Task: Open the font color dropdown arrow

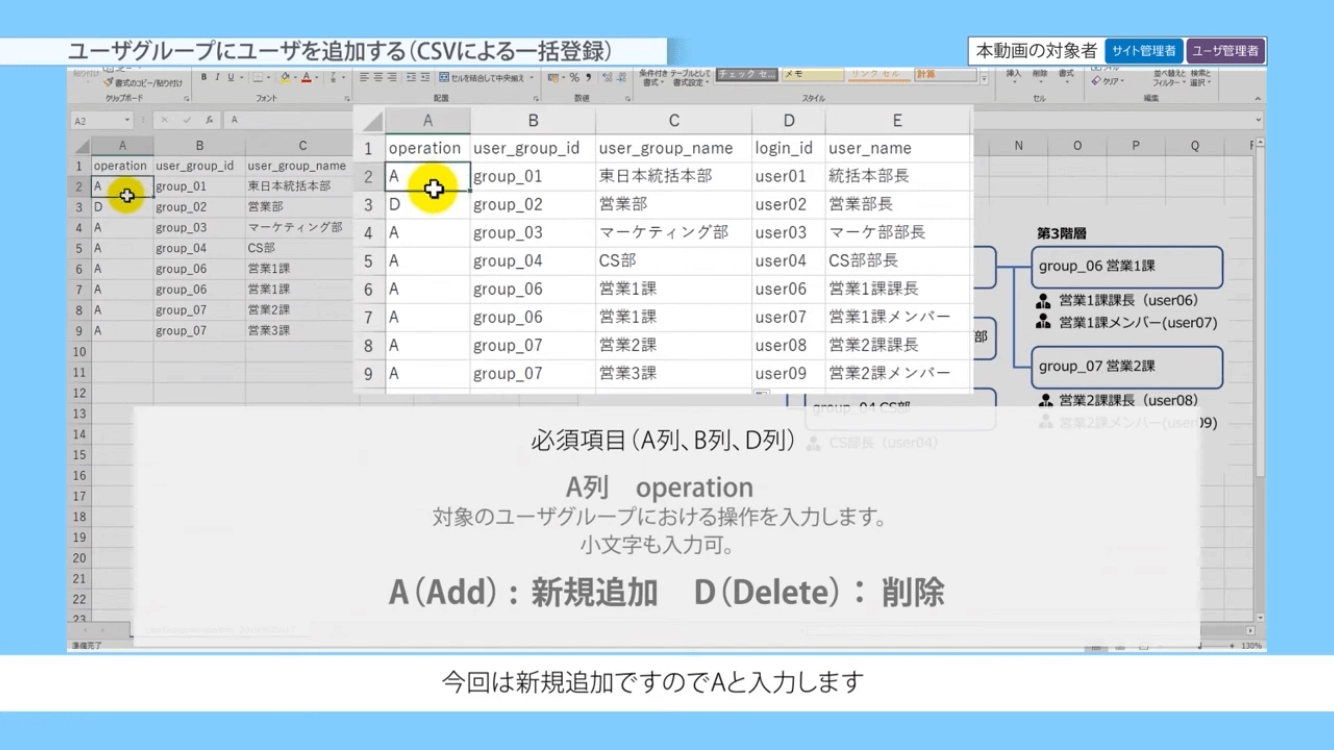Action: tap(317, 77)
